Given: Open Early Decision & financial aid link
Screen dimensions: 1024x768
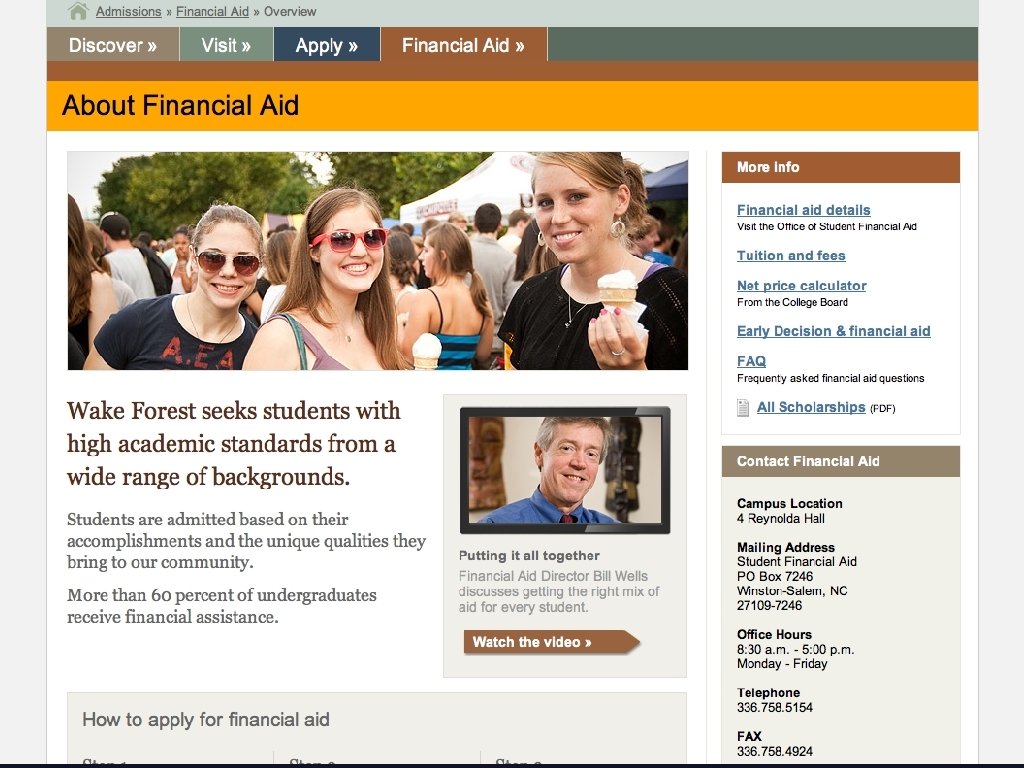Looking at the screenshot, I should pos(833,331).
